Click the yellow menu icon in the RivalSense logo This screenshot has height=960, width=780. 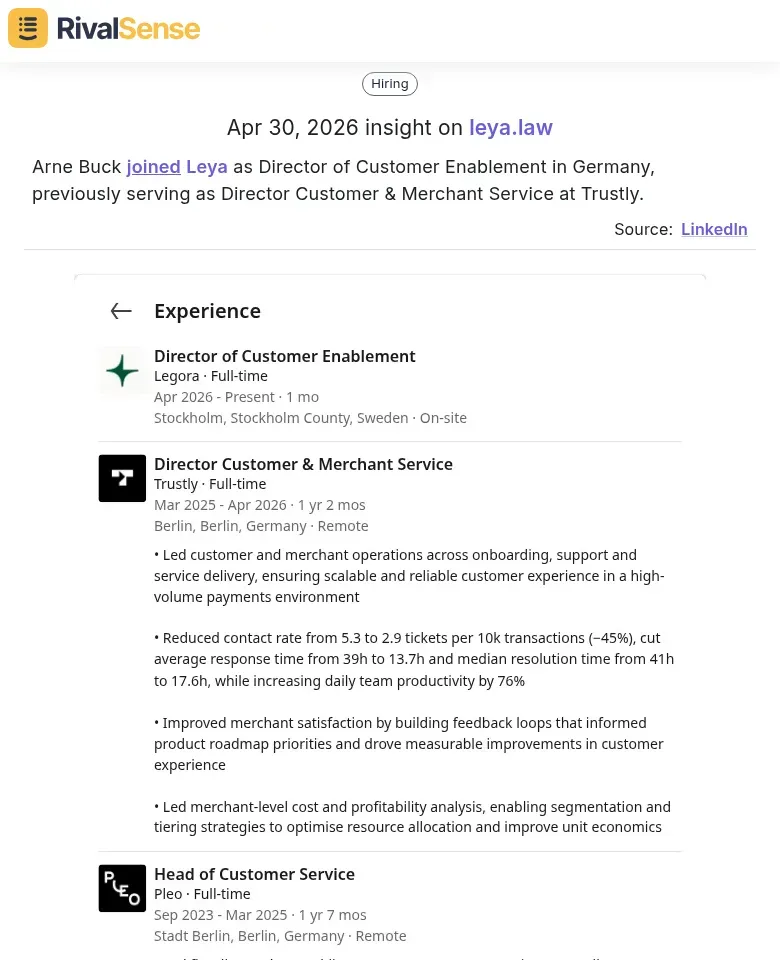point(27,27)
